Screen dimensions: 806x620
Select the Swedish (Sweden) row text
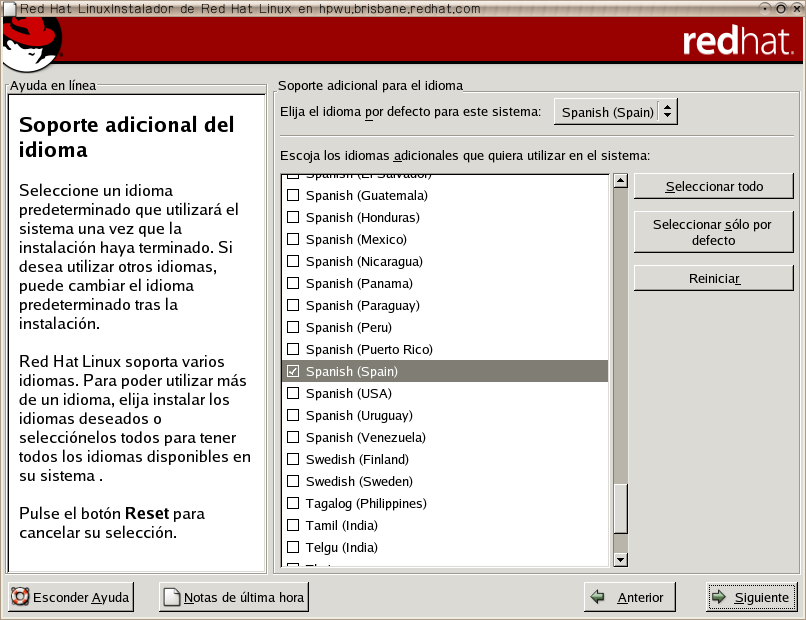pyautogui.click(x=359, y=482)
